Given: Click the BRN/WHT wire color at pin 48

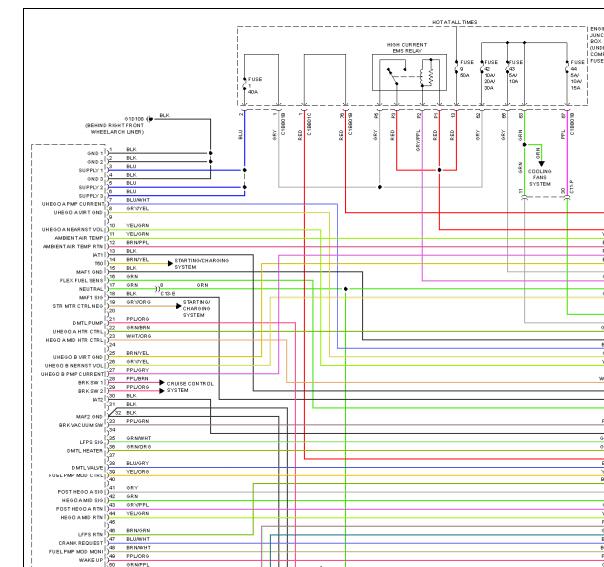Looking at the screenshot, I should [x=139, y=548].
